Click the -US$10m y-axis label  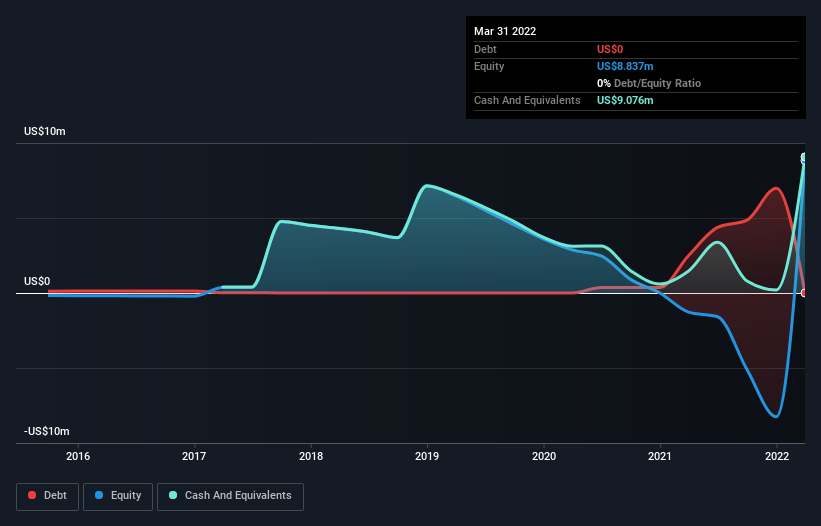click(x=47, y=431)
